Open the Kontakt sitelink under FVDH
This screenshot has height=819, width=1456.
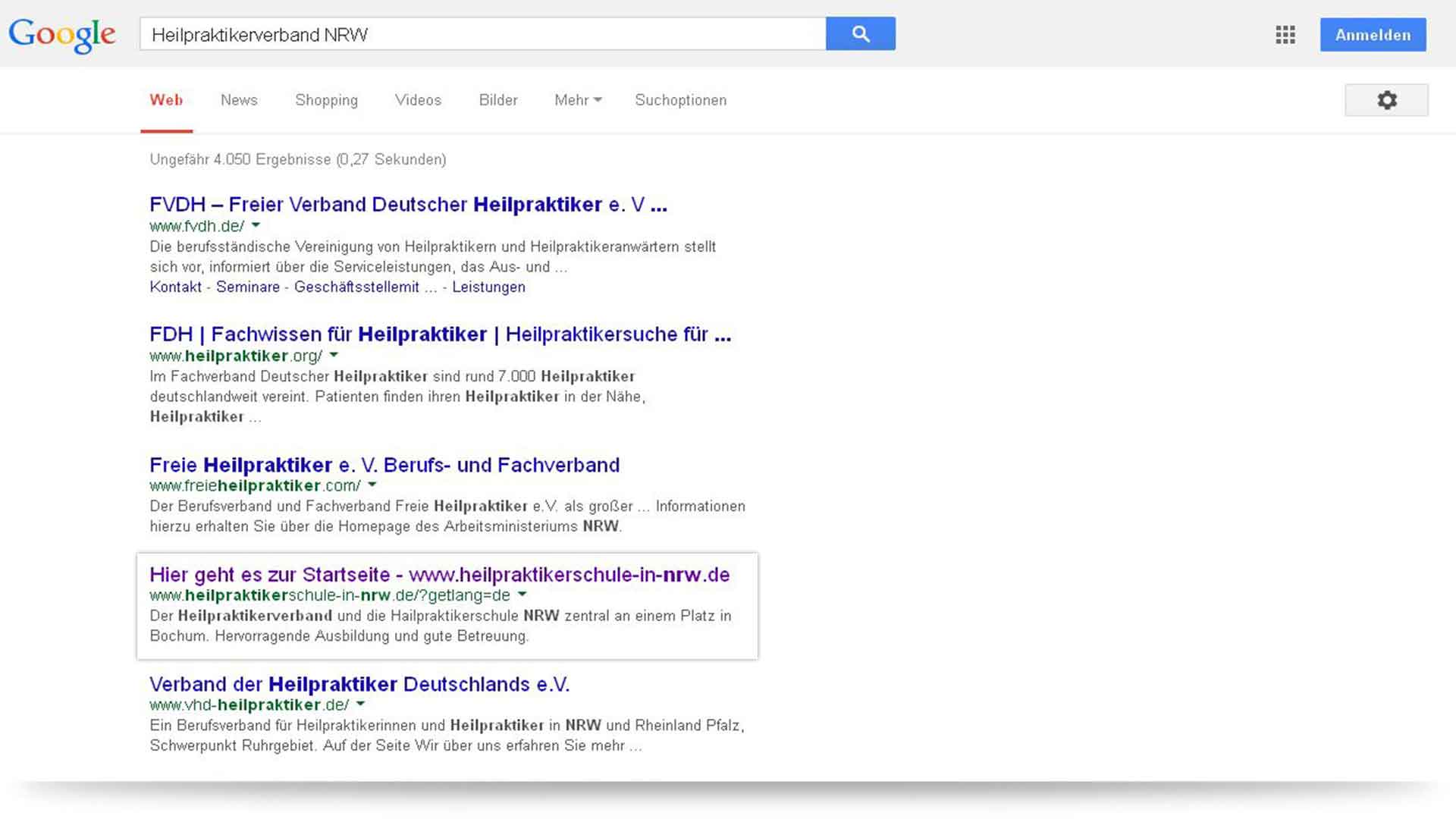[x=175, y=287]
